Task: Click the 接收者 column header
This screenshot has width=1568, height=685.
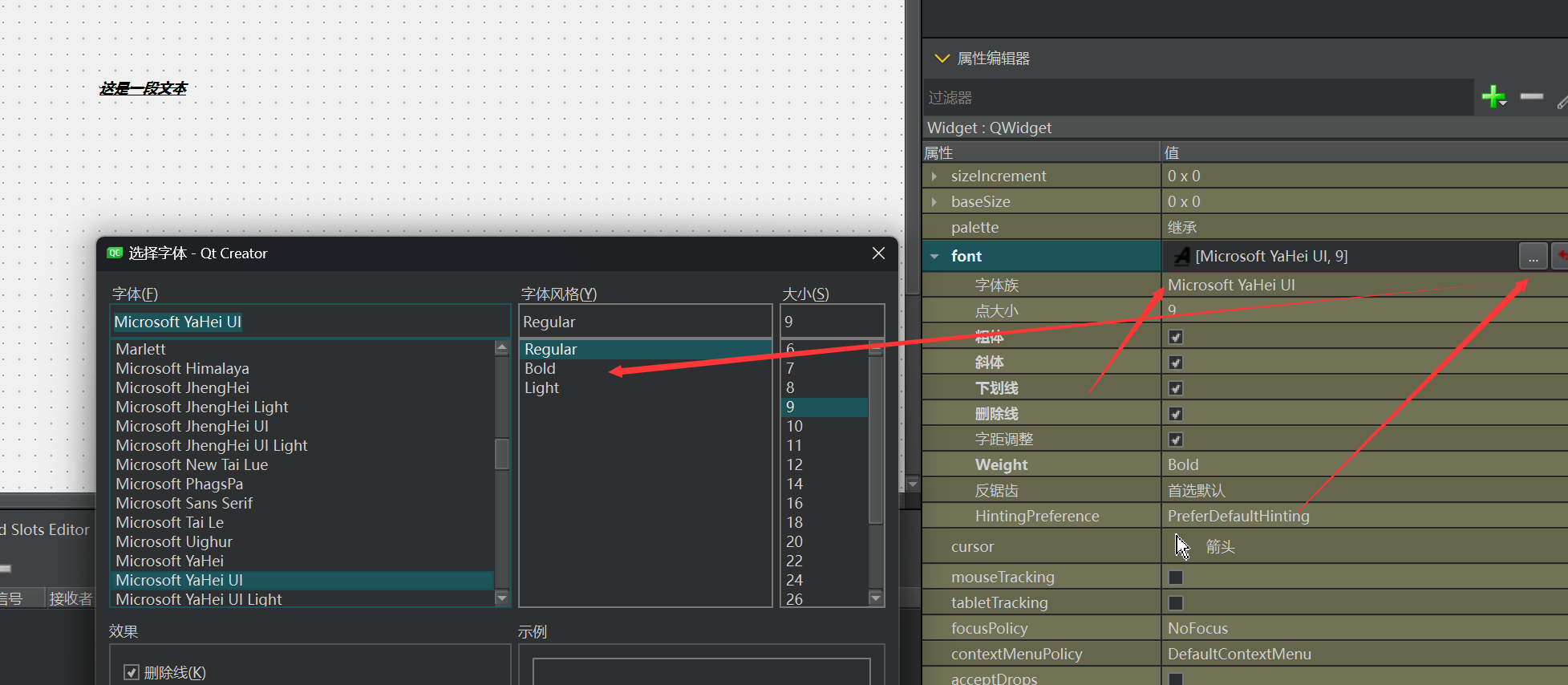Action: coord(71,598)
